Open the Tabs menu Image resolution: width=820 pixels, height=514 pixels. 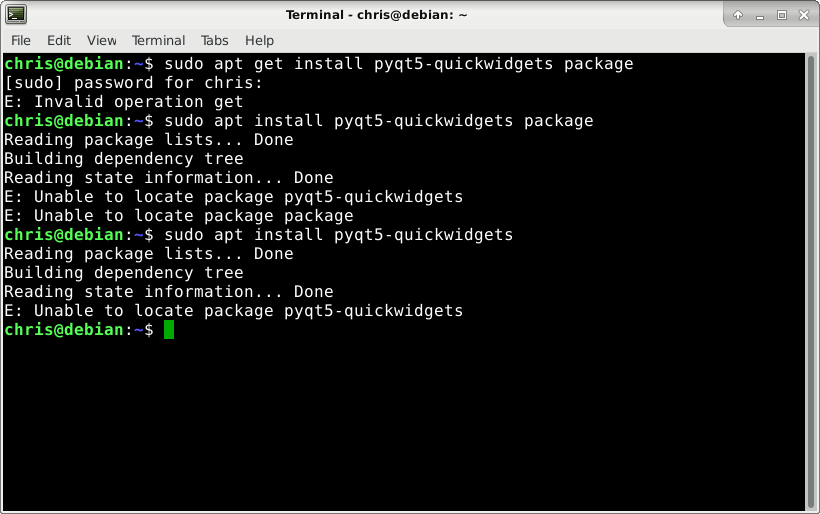[214, 40]
